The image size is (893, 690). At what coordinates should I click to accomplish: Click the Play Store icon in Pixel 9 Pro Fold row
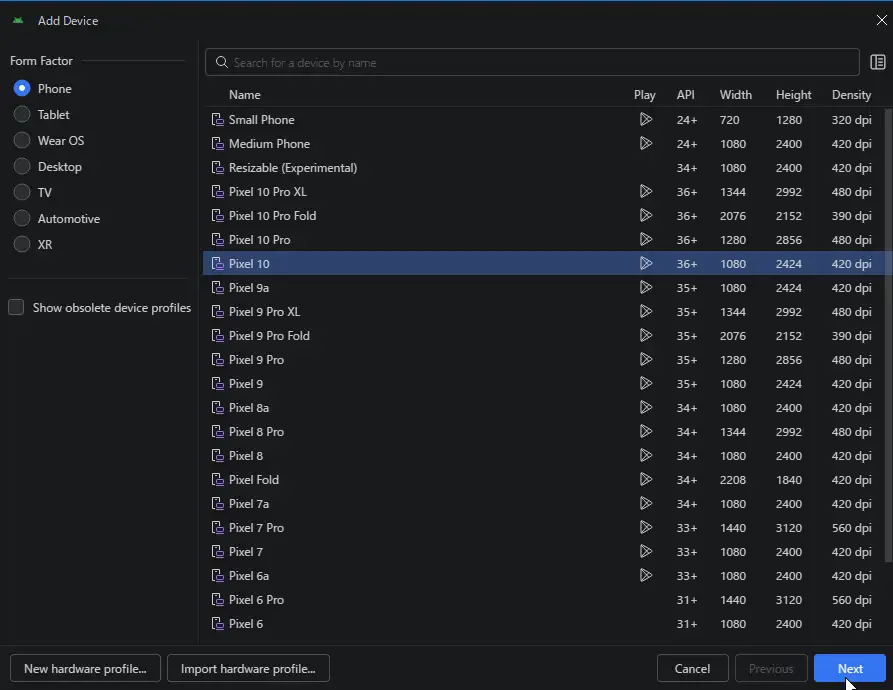pyautogui.click(x=645, y=335)
